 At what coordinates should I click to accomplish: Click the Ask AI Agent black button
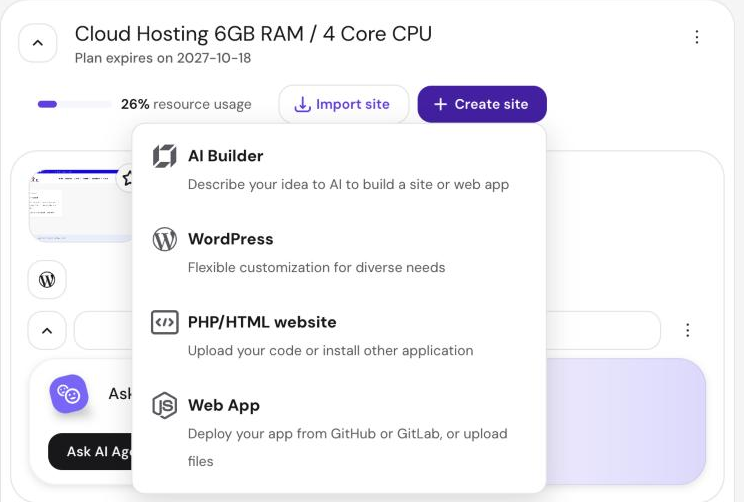[x=90, y=452]
